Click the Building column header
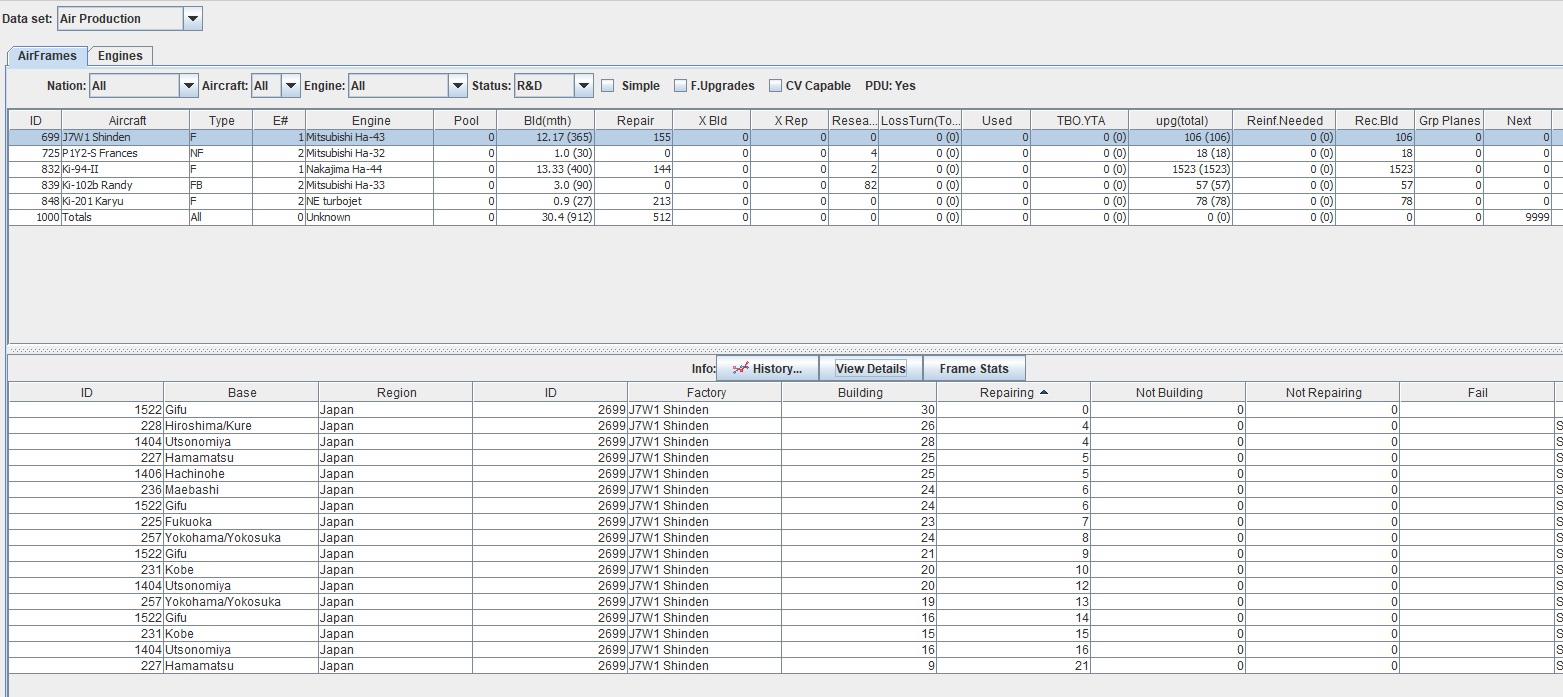The height and width of the screenshot is (697, 1563). (x=859, y=393)
